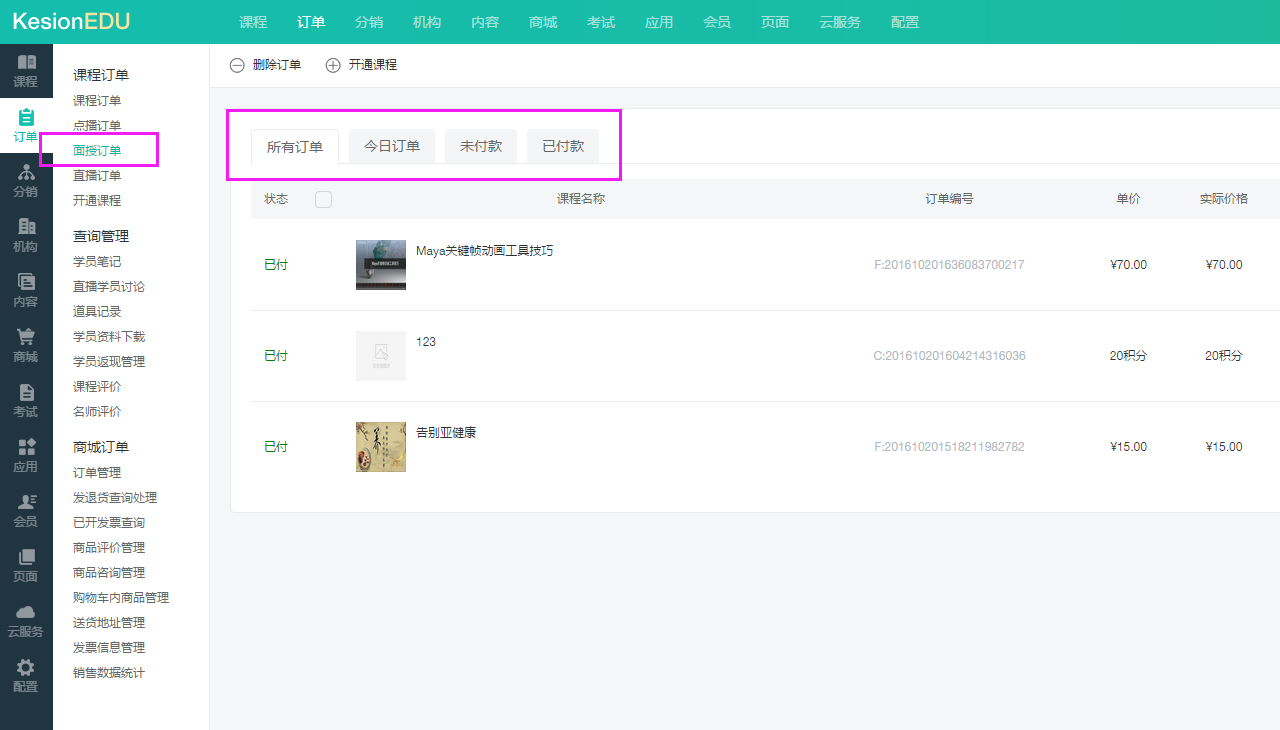The width and height of the screenshot is (1280, 730).
Task: Click the Maya关键帧动画工具技巧 course thumbnail
Action: tap(381, 265)
